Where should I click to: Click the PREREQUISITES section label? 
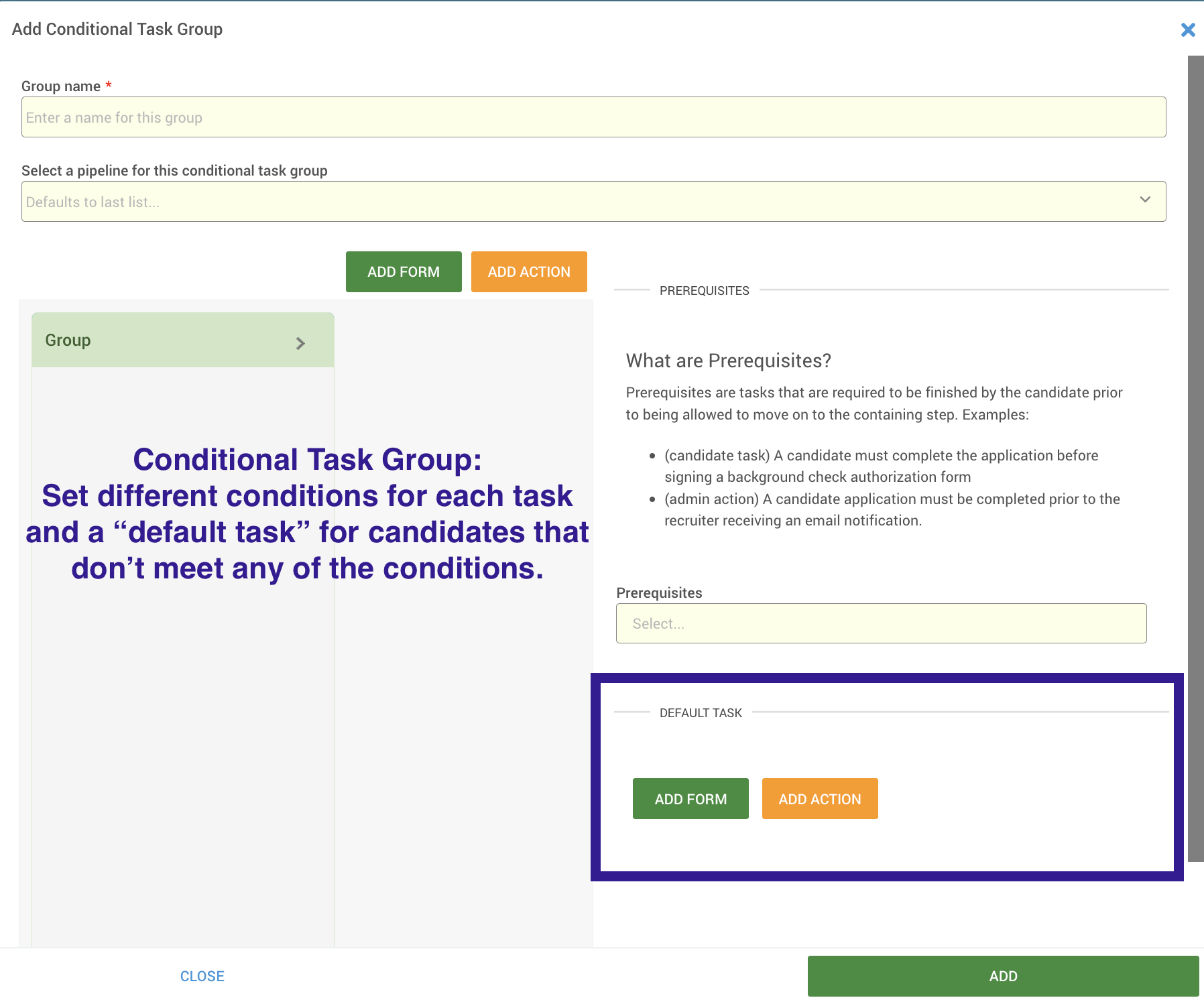705,290
